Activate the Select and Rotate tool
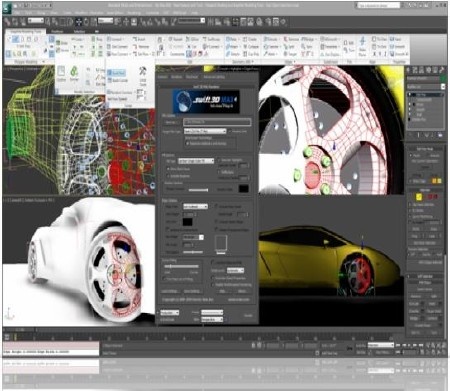 point(86,22)
